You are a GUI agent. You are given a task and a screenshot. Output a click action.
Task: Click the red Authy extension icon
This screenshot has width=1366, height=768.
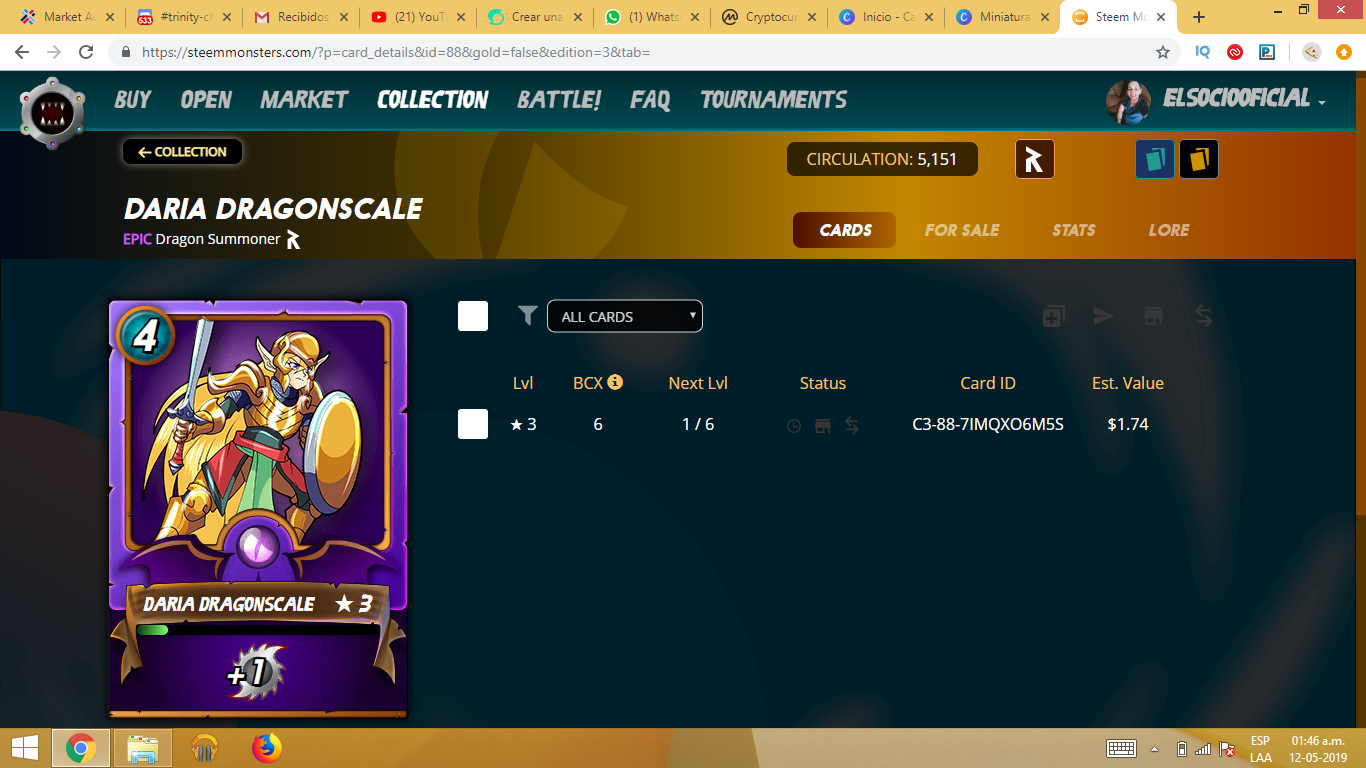click(1235, 52)
